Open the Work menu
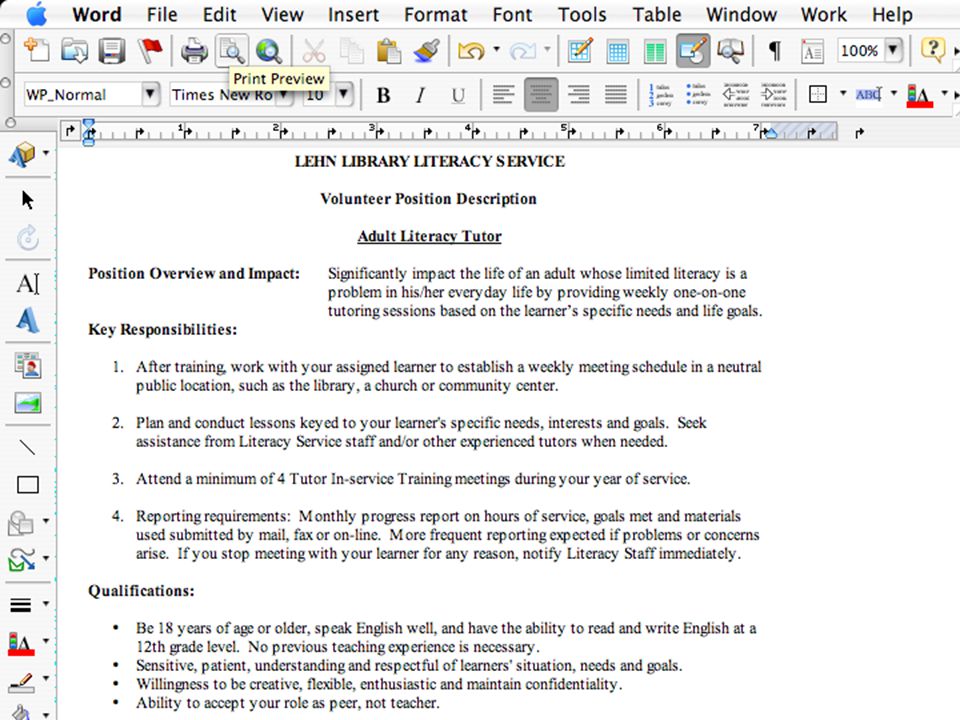Screen dimensions: 960x720 (x=823, y=14)
